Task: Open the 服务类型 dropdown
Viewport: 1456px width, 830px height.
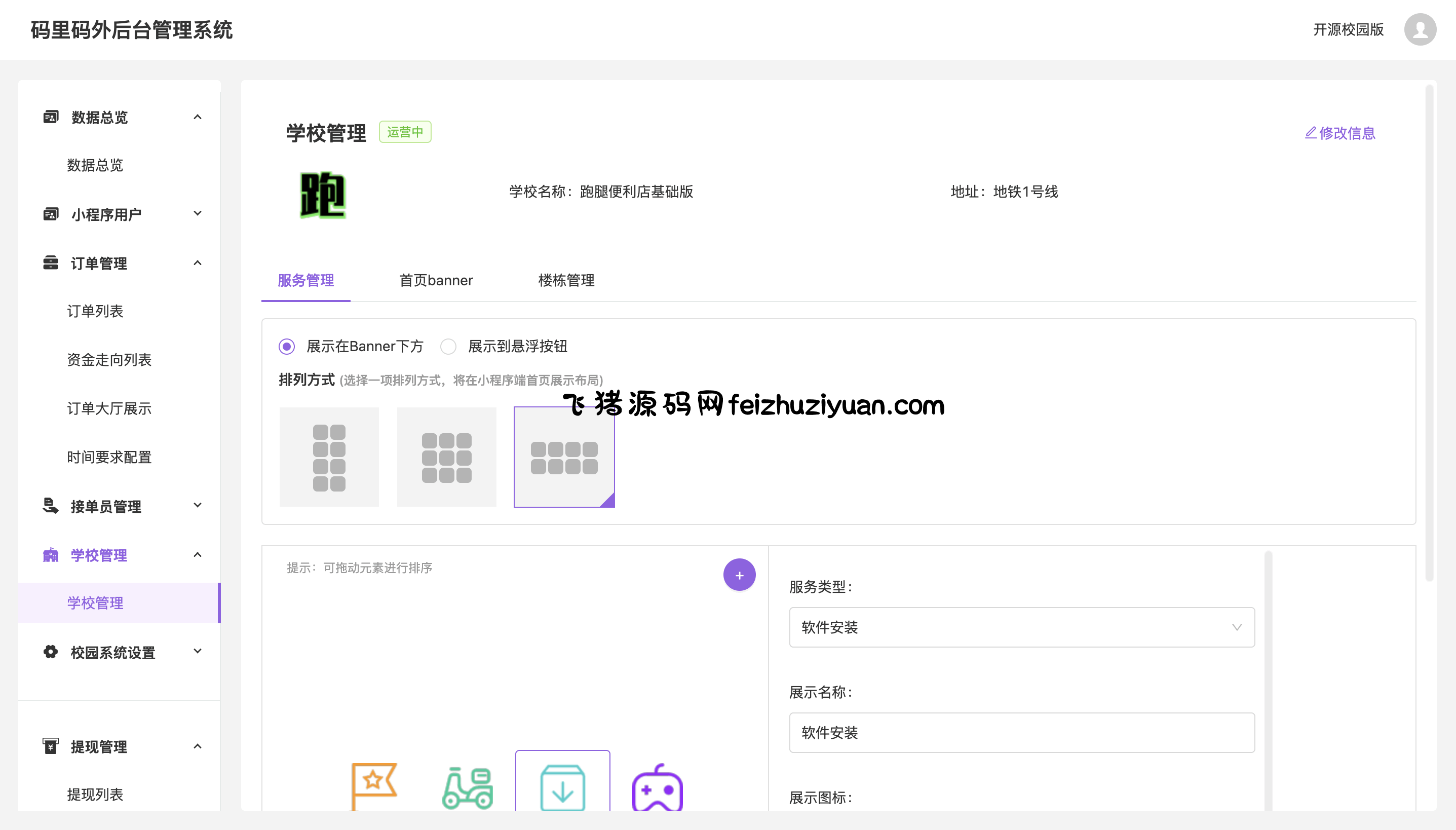Action: (1021, 627)
